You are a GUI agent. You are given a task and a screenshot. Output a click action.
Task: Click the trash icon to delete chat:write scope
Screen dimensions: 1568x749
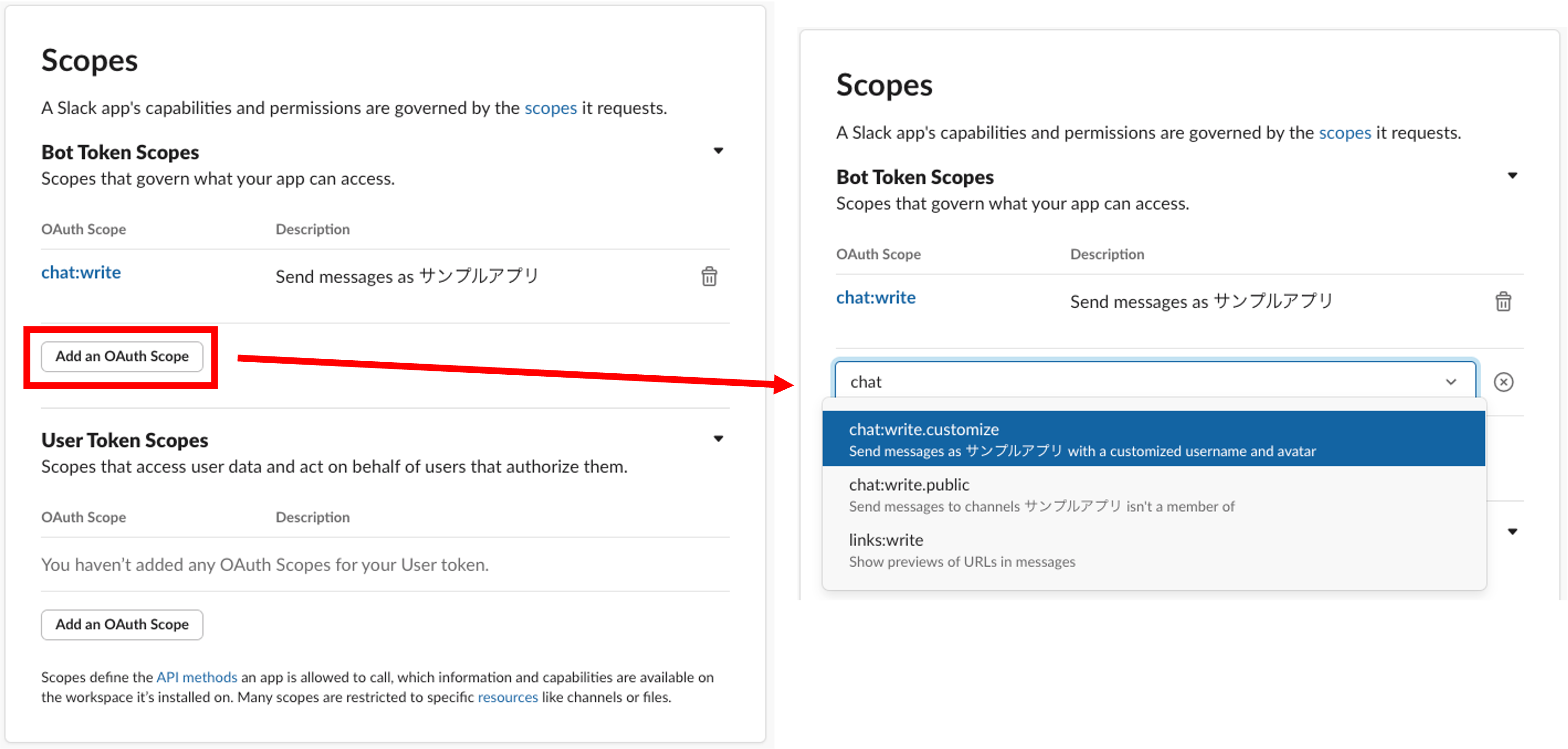tap(710, 276)
